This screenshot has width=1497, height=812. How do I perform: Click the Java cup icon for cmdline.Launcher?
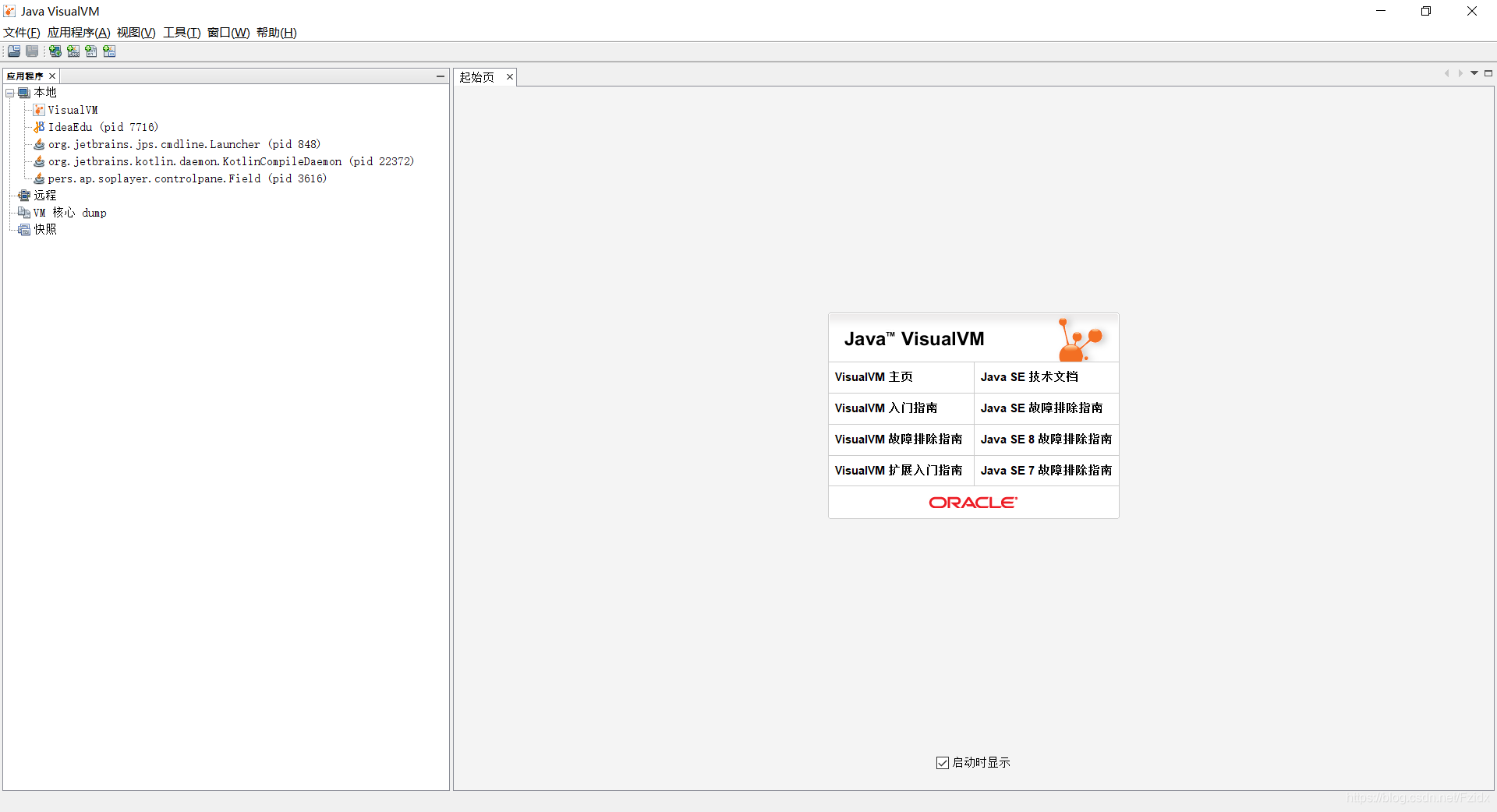pos(39,144)
